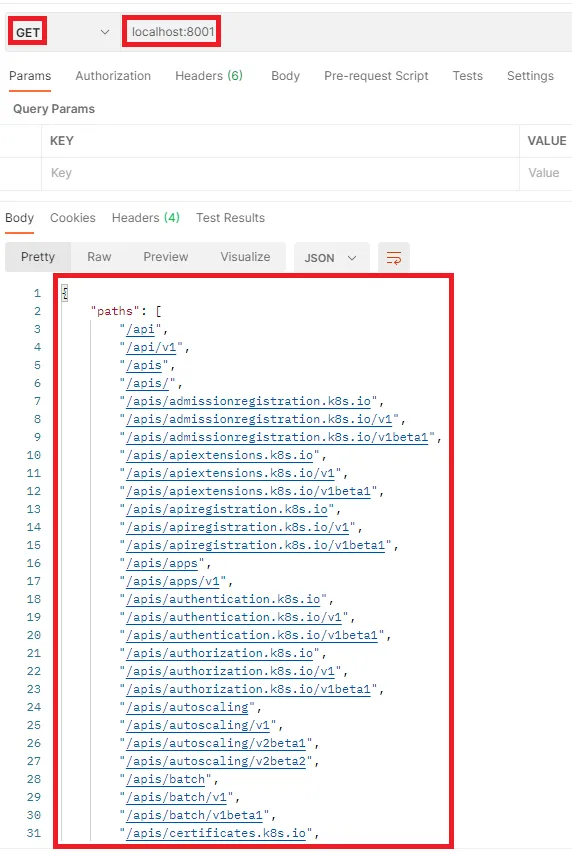Viewport: 572px width, 855px height.
Task: Open /apis/apiregistration.k8s.io/v1 link
Action: 237,527
